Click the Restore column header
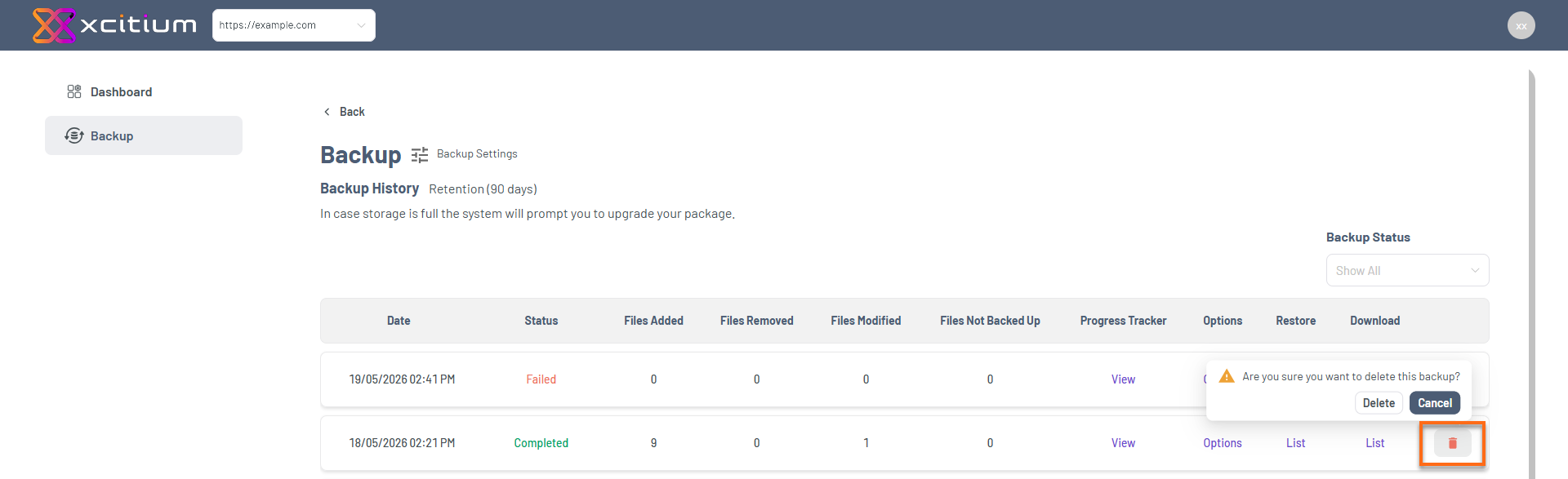1568x479 pixels. click(1295, 321)
